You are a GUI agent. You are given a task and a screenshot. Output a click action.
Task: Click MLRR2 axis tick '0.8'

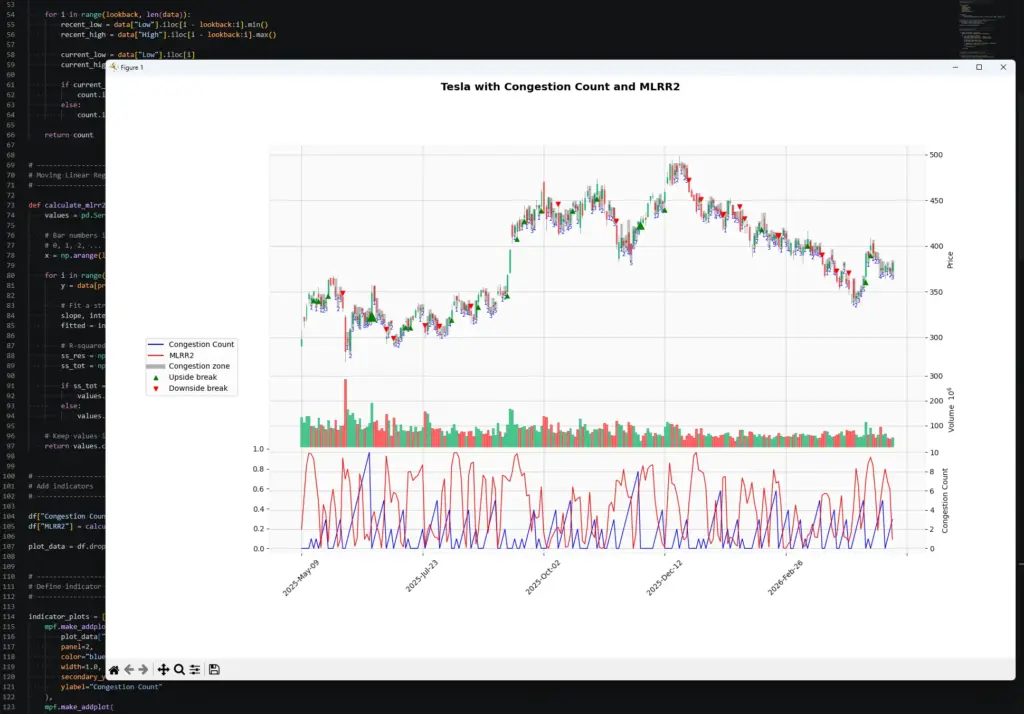[x=258, y=469]
